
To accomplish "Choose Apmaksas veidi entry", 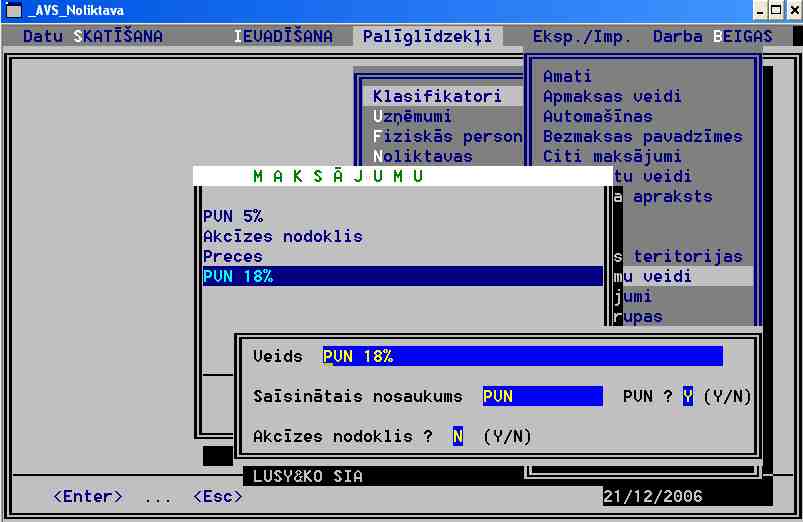I will (x=612, y=96).
